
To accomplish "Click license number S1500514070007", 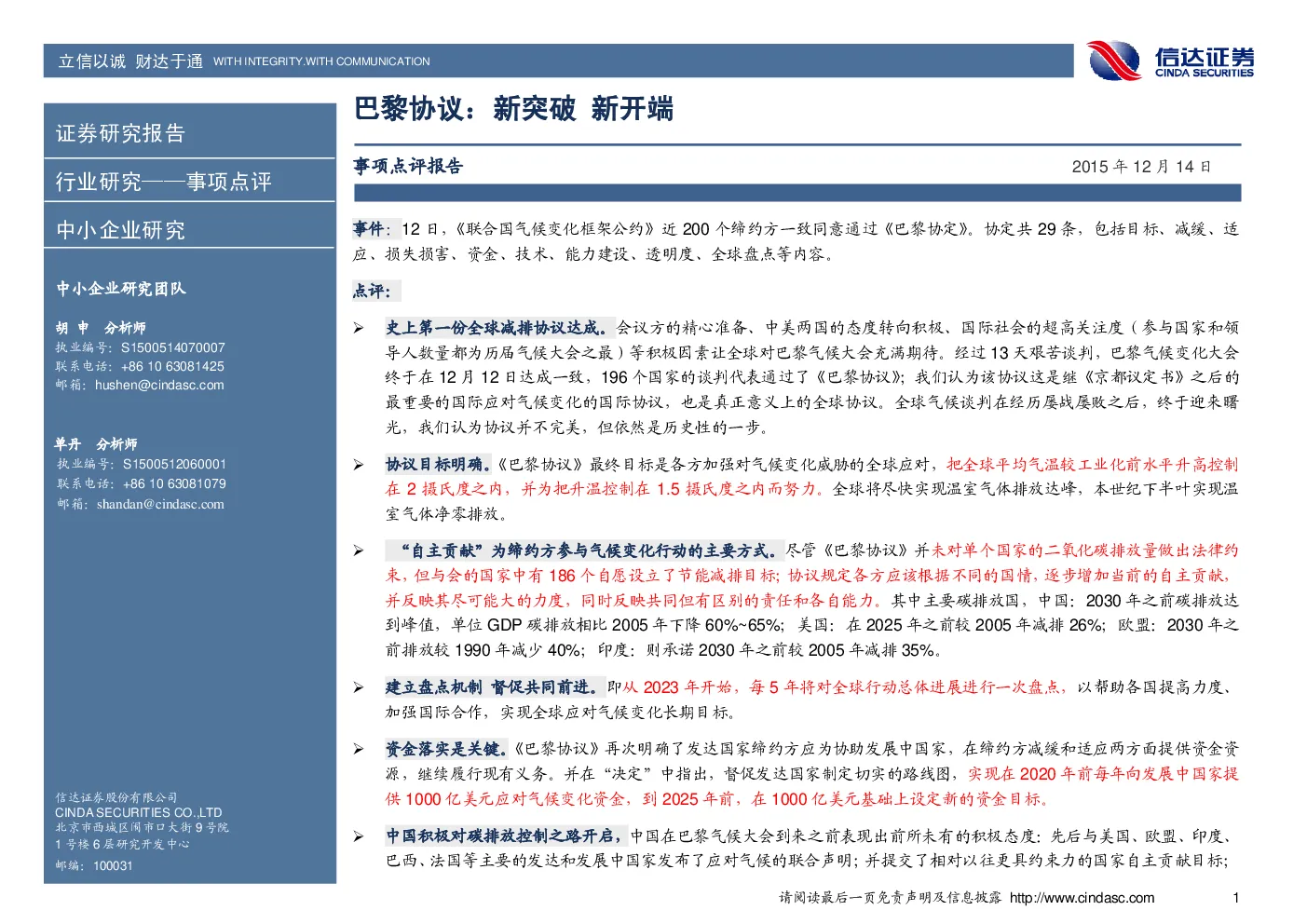I will click(x=173, y=347).
